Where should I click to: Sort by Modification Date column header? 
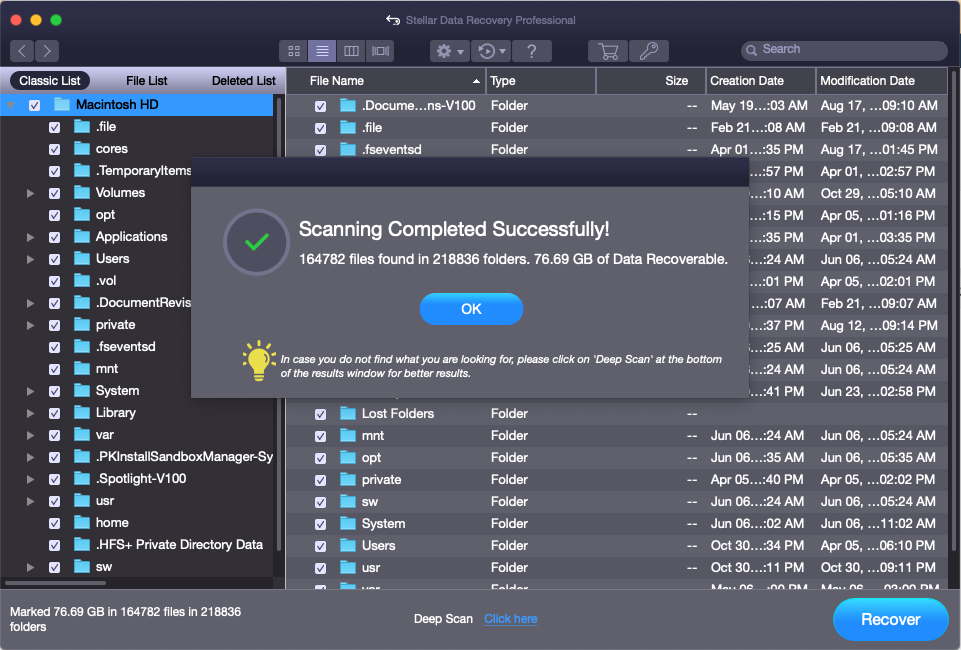click(x=881, y=81)
